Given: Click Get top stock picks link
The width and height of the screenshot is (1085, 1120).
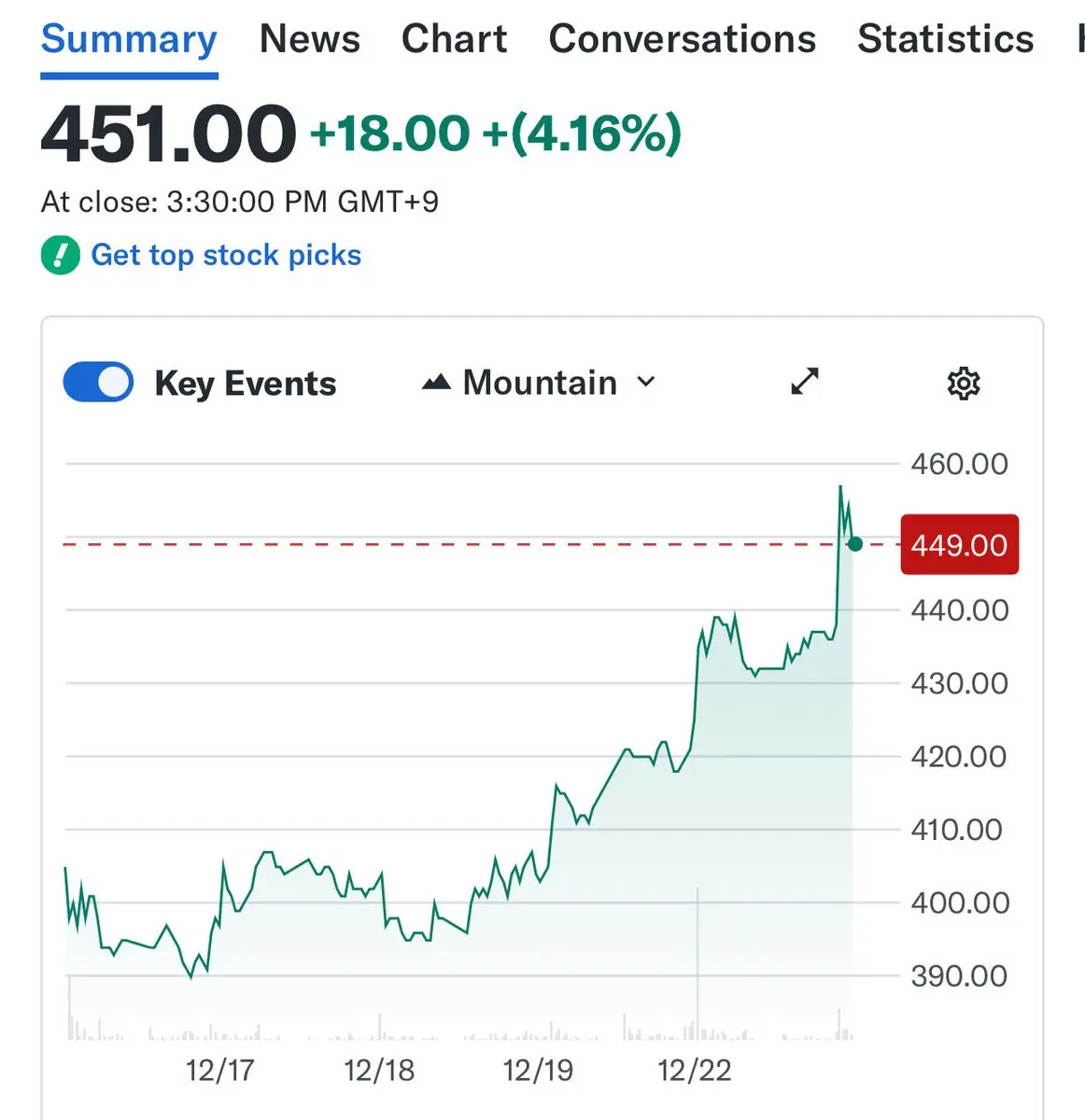Looking at the screenshot, I should (x=226, y=255).
